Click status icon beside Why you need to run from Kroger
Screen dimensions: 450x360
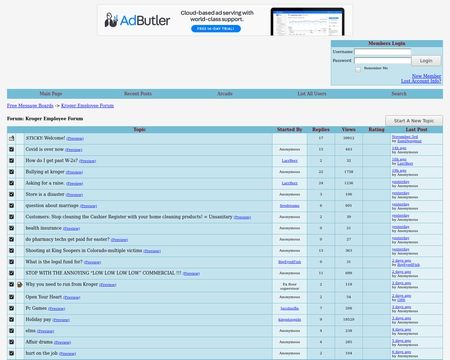pyautogui.click(x=12, y=284)
